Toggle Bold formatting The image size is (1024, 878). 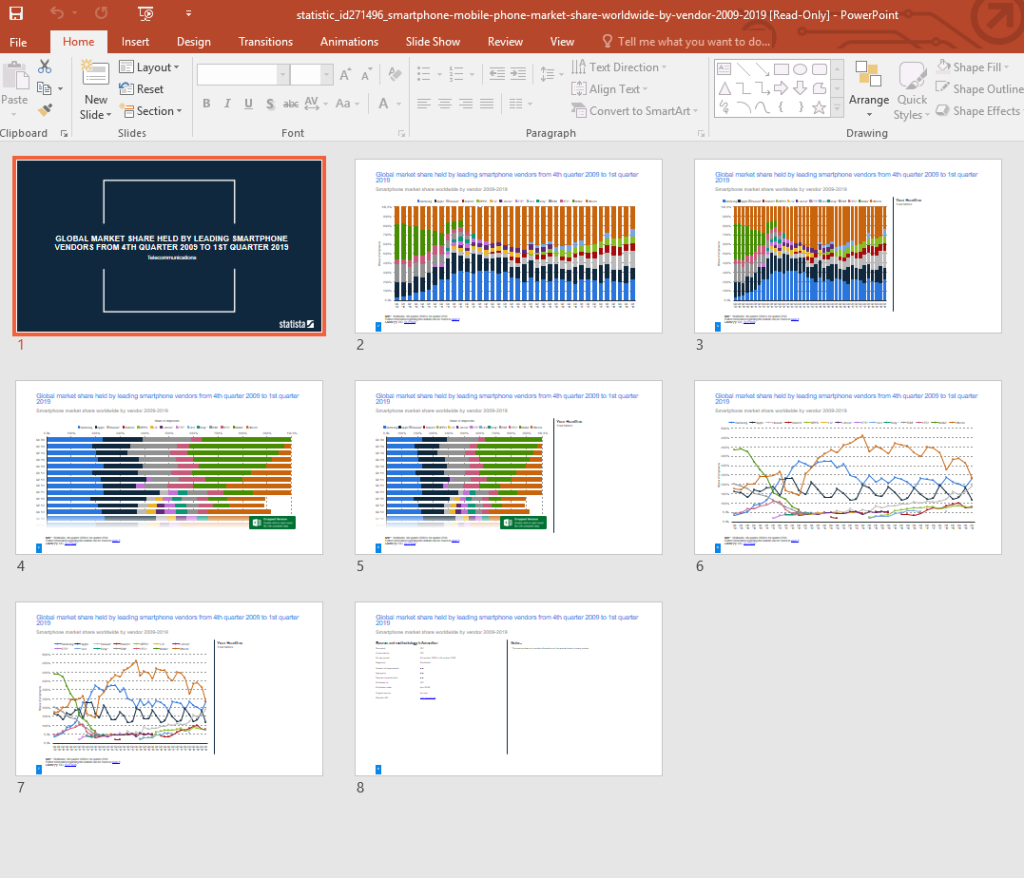tap(206, 104)
